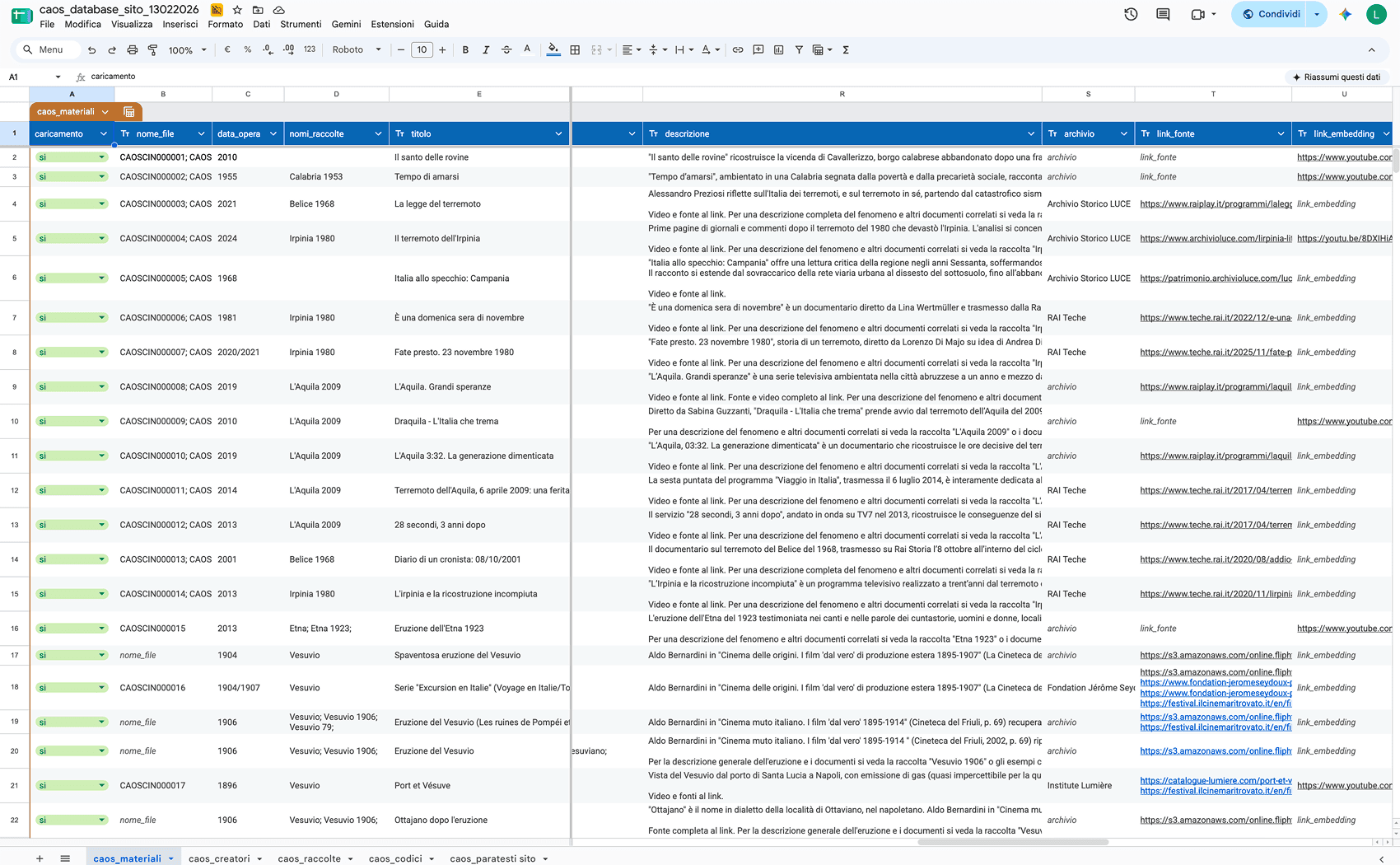Open the Formato menu

click(225, 24)
